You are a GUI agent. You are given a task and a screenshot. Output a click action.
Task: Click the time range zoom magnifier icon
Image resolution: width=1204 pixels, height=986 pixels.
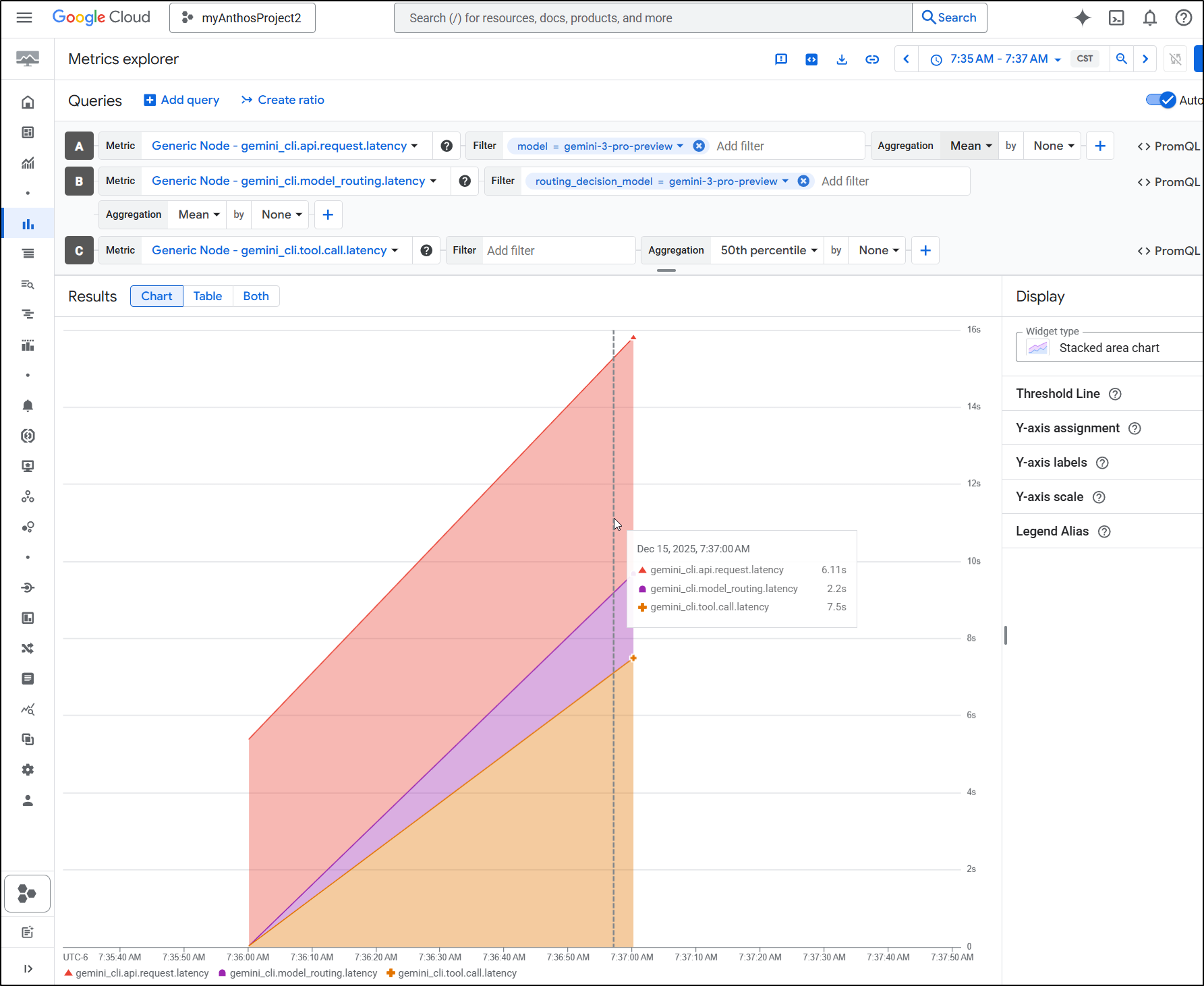pyautogui.click(x=1121, y=59)
